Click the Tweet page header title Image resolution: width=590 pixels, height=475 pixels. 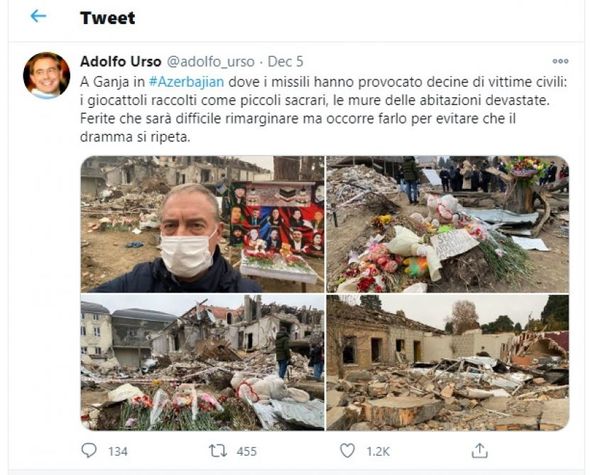108,18
